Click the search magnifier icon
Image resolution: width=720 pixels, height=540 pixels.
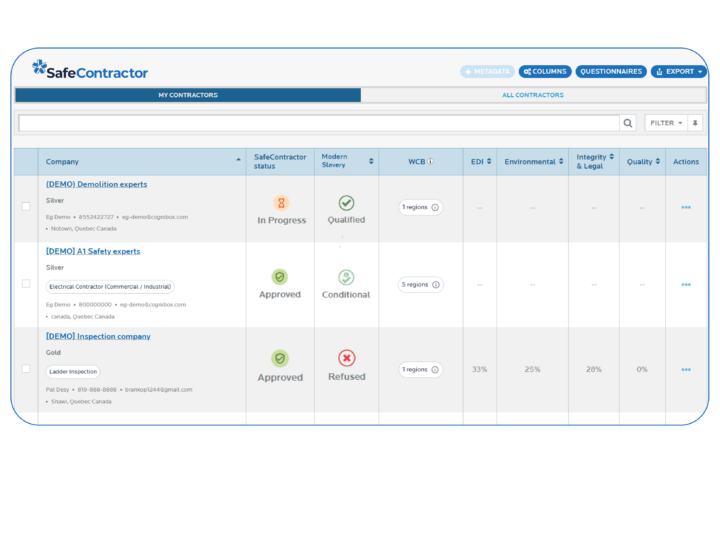pyautogui.click(x=628, y=123)
